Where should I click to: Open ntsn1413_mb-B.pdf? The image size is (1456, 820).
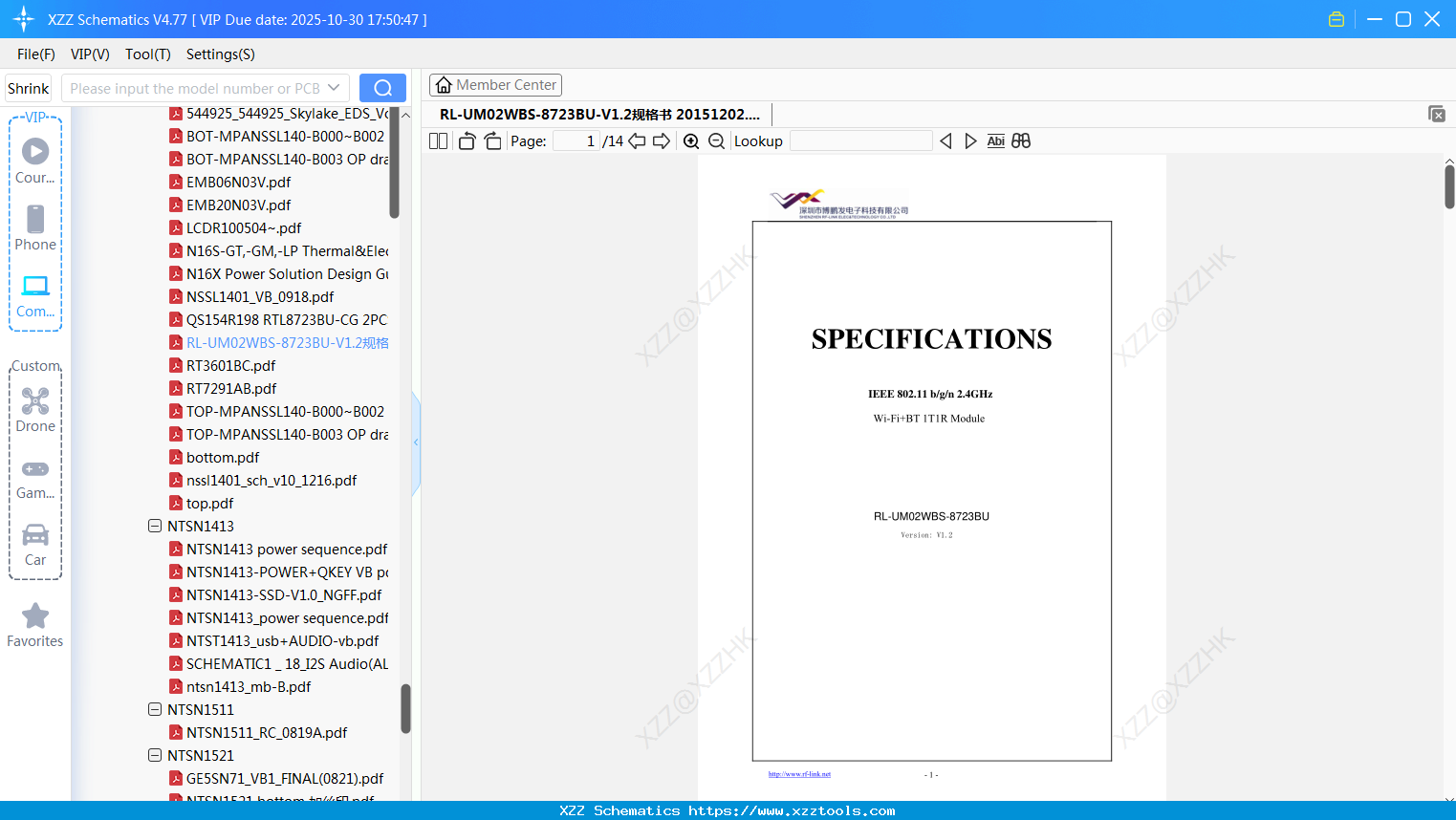click(249, 686)
